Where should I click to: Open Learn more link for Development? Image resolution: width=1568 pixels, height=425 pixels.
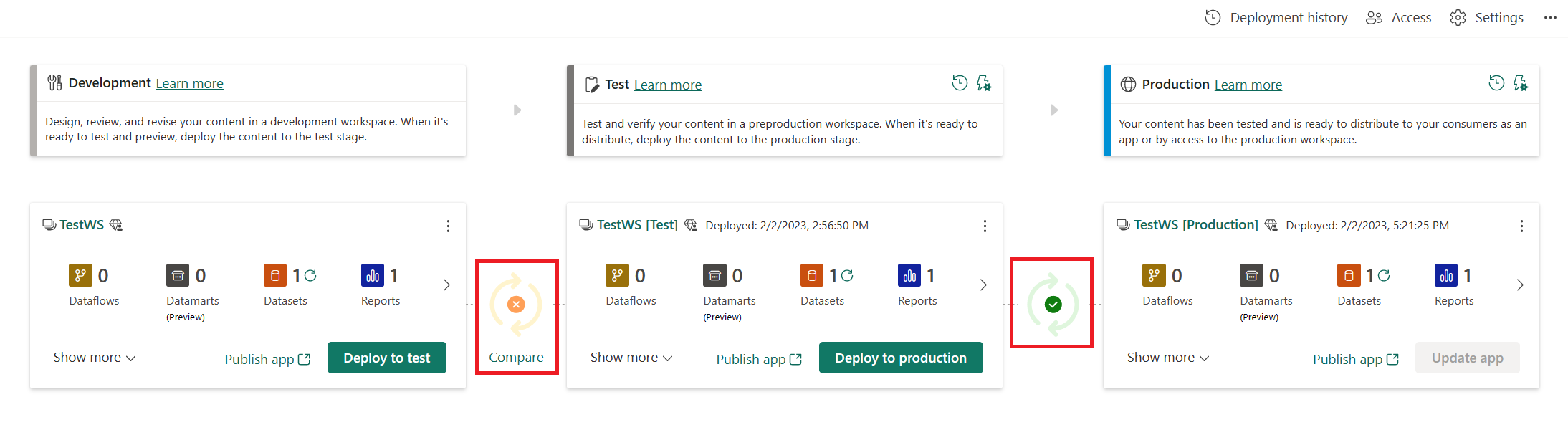[189, 84]
